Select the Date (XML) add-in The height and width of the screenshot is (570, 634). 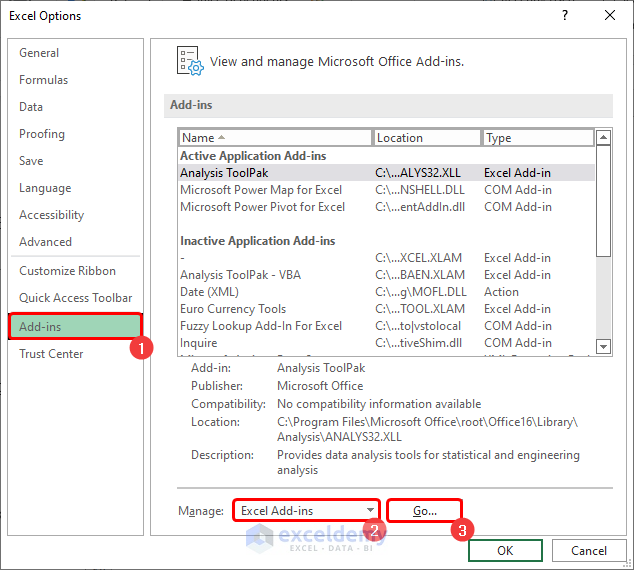coord(387,292)
